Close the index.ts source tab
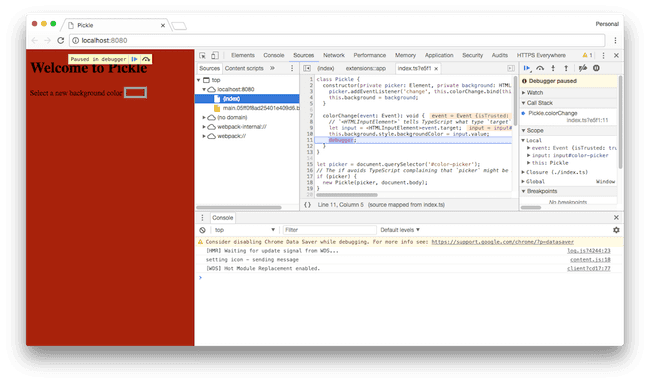The image size is (650, 383). (x=436, y=69)
